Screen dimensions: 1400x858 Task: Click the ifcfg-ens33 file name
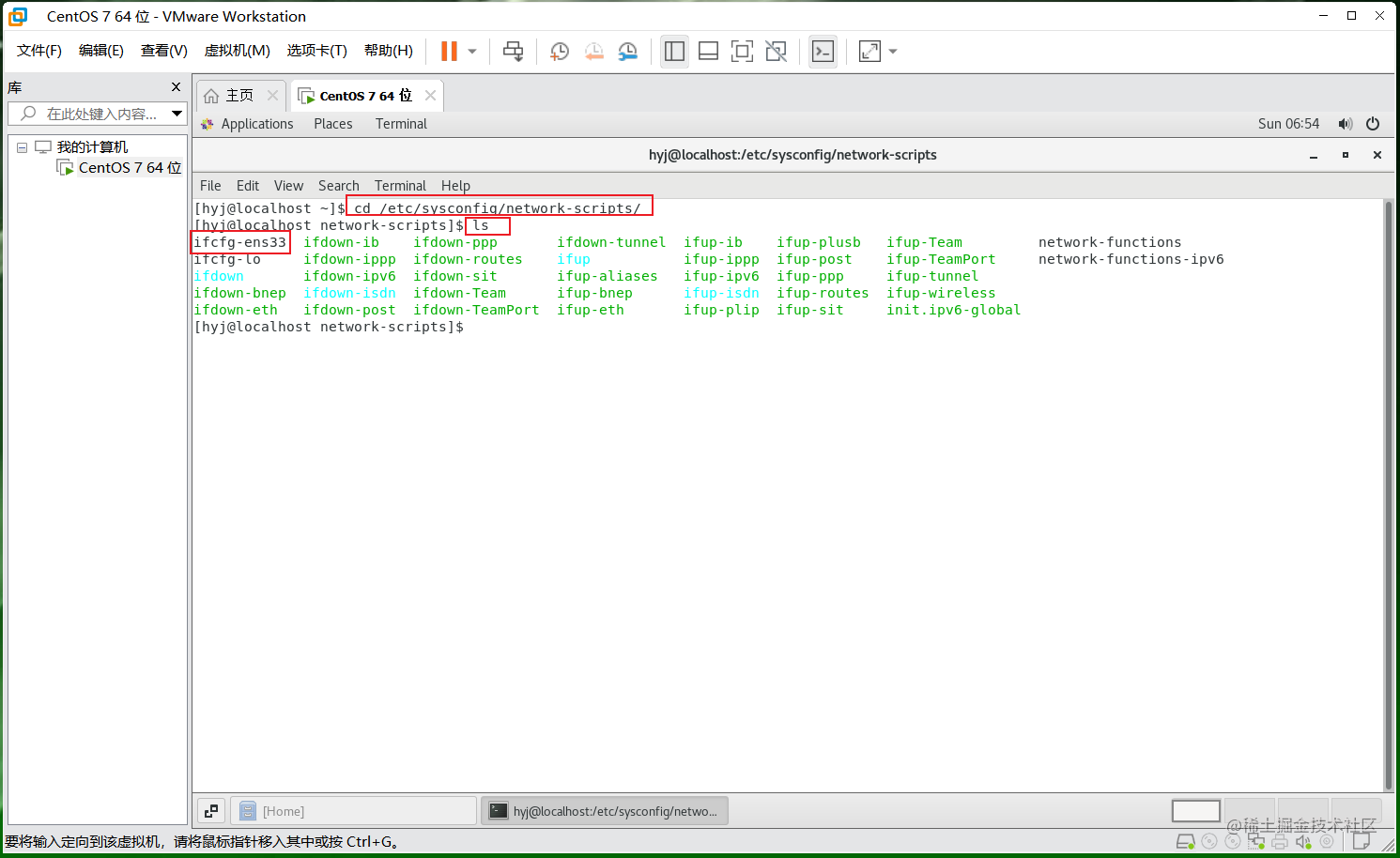click(240, 242)
